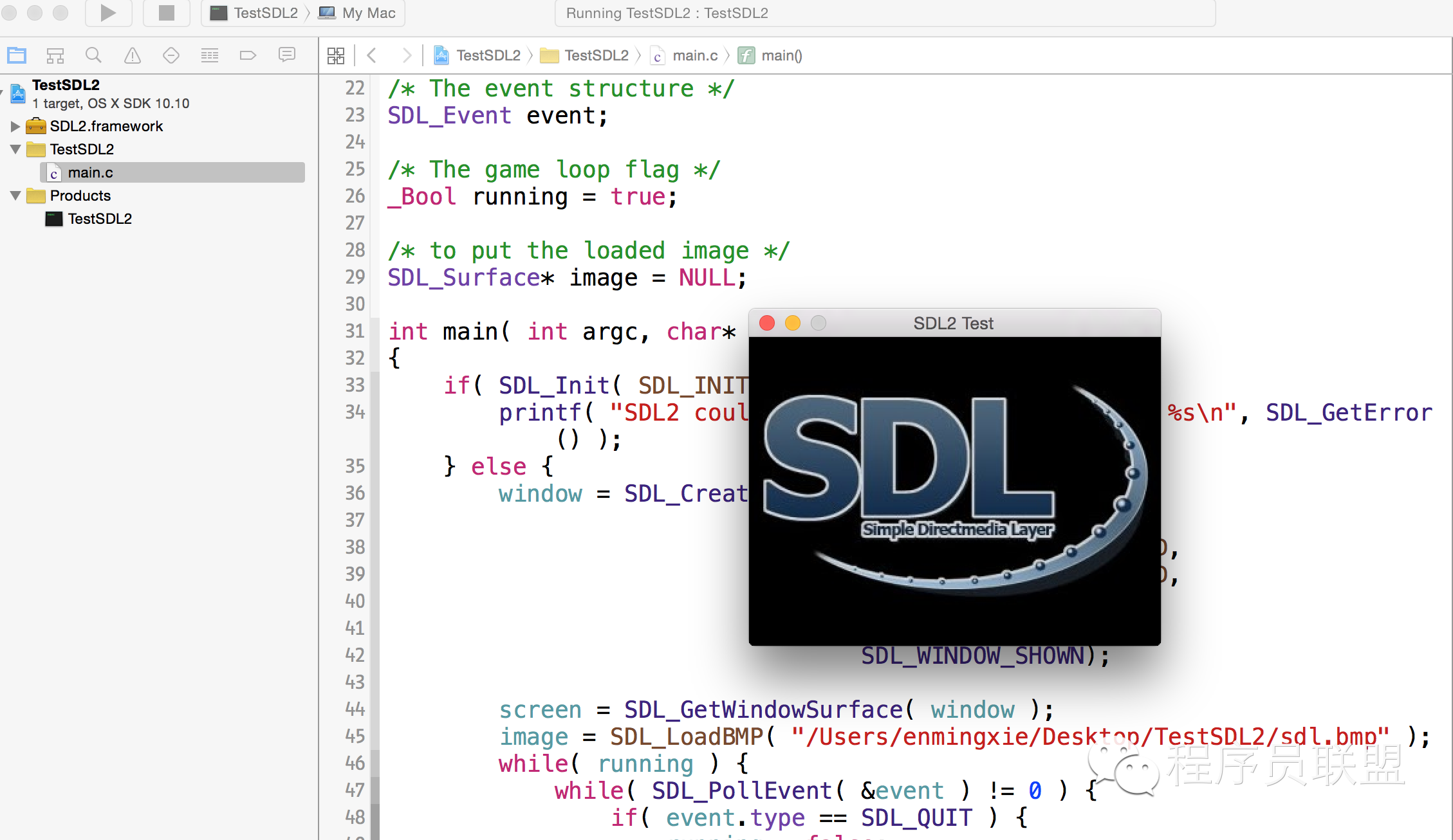This screenshot has width=1453, height=840.
Task: Click the SDL2 Test window title bar
Action: (954, 323)
